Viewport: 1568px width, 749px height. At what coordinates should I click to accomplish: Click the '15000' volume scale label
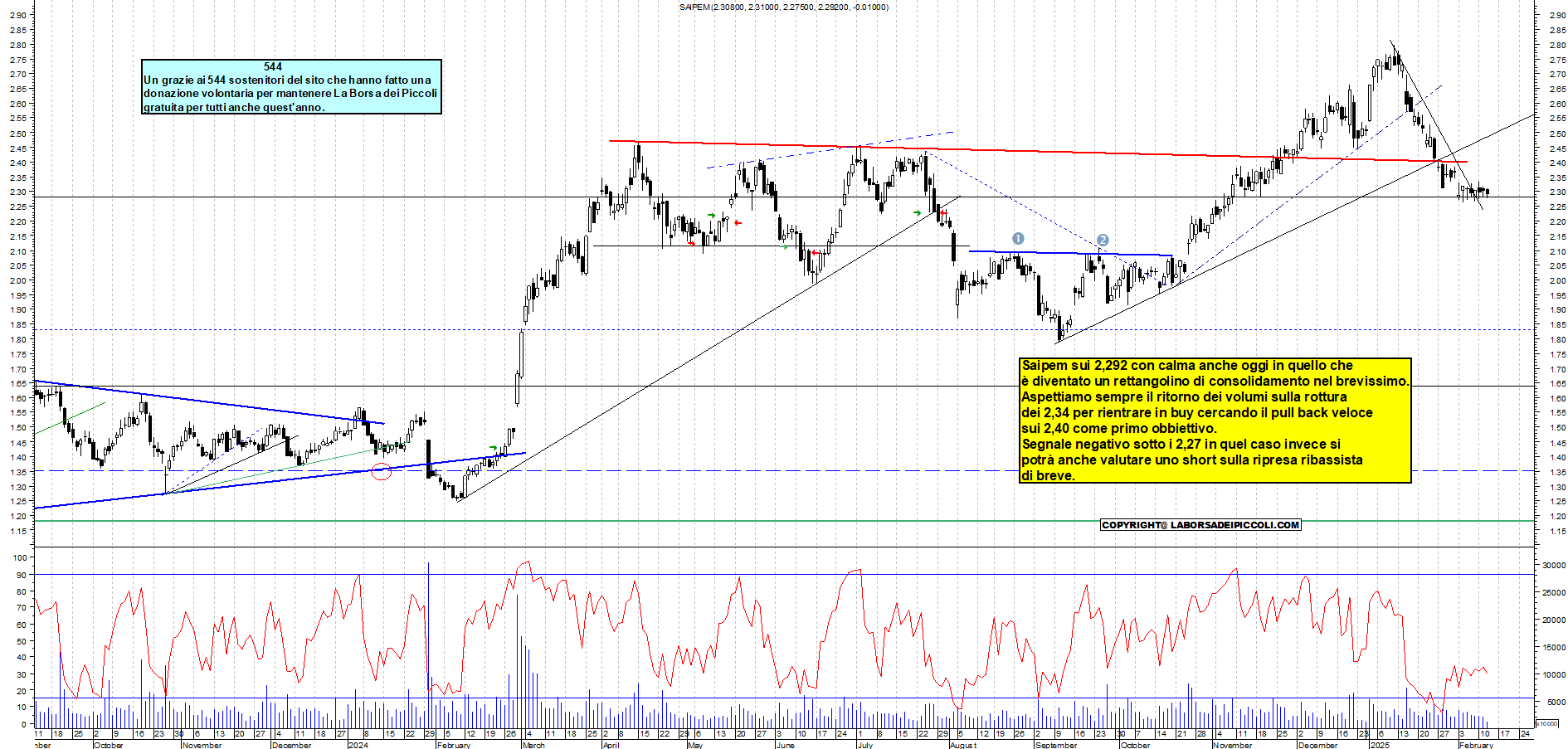point(1554,648)
